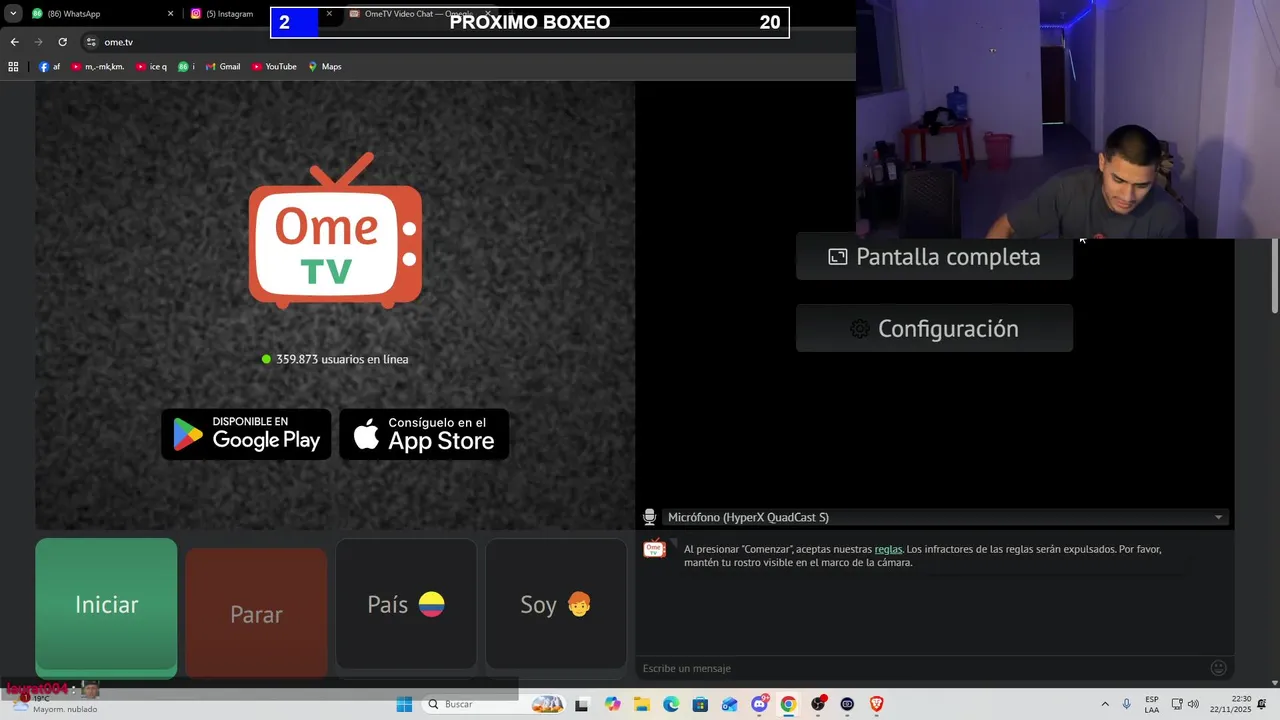Click the OmeTV logo
The image size is (1280, 720).
pyautogui.click(x=335, y=230)
